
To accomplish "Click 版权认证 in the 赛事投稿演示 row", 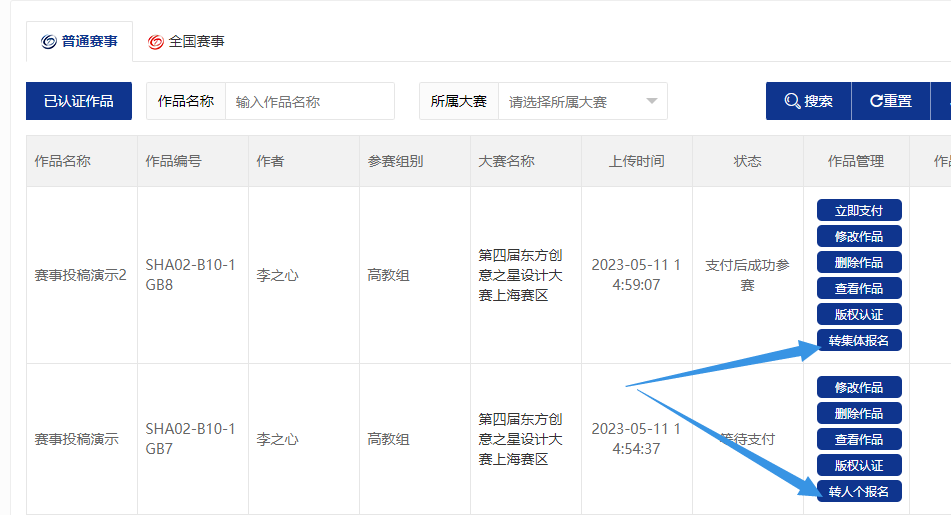I will tap(859, 465).
